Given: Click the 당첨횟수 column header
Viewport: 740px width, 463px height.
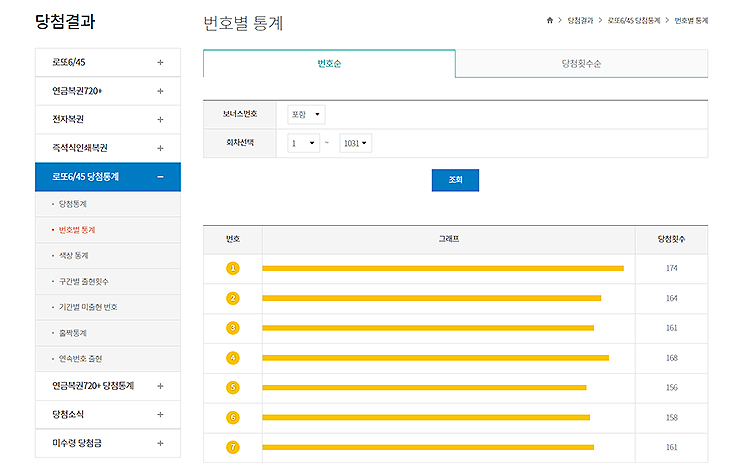Looking at the screenshot, I should [672, 239].
